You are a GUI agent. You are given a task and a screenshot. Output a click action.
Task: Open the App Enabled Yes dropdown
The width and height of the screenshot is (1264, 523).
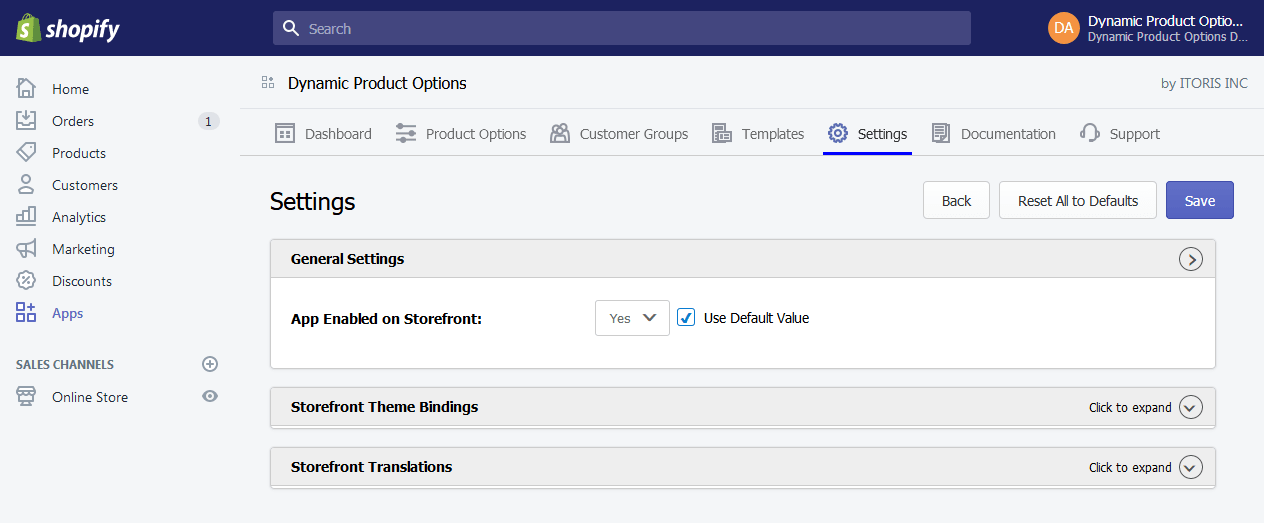tap(632, 318)
